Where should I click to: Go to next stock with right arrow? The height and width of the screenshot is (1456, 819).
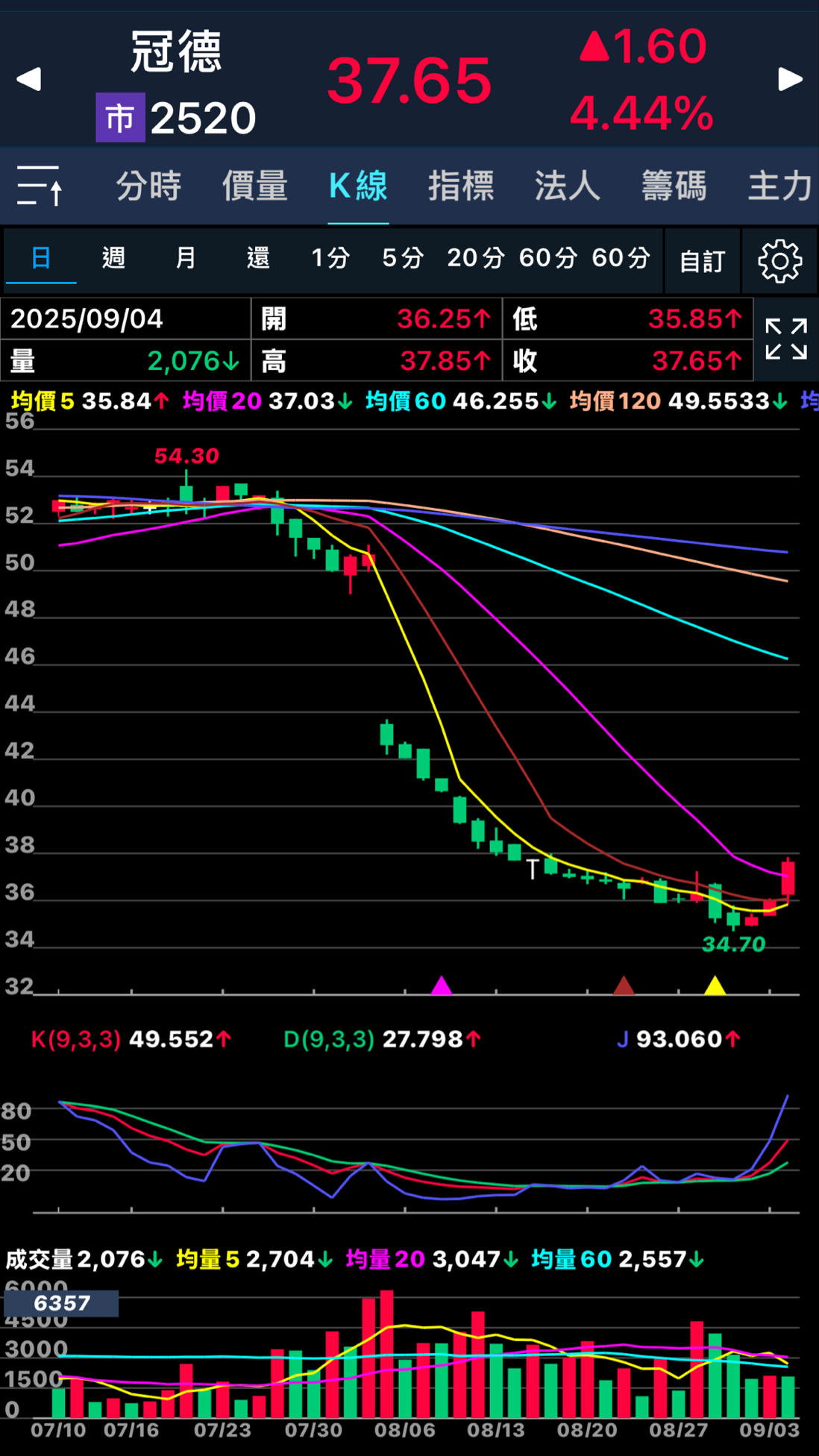point(790,79)
